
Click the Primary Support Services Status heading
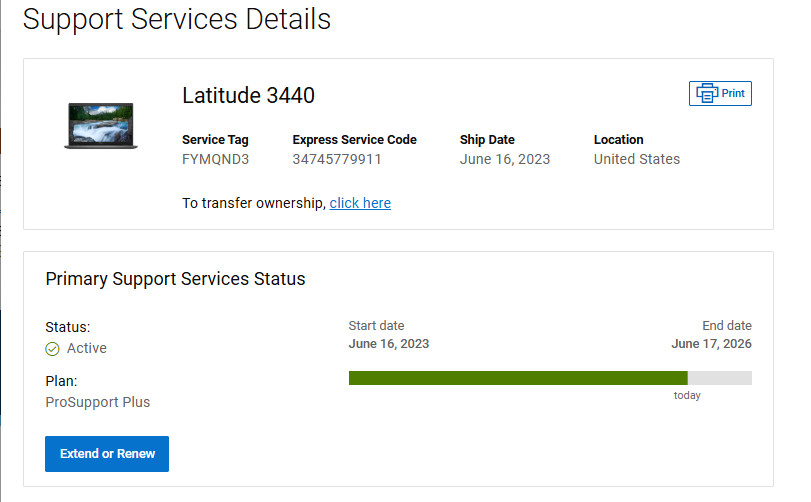click(x=175, y=279)
